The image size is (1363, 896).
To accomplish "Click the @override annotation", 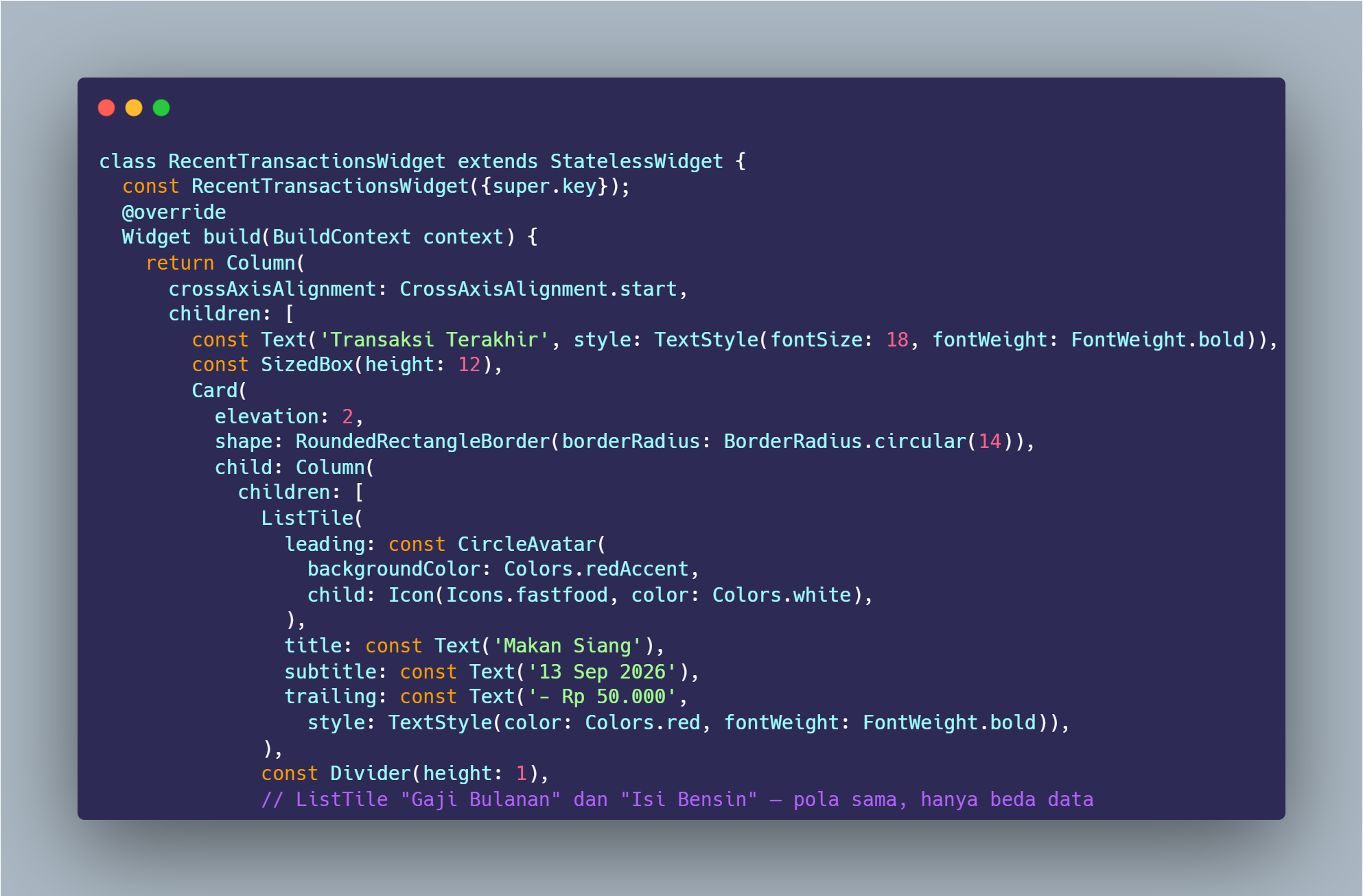I will [x=174, y=212].
